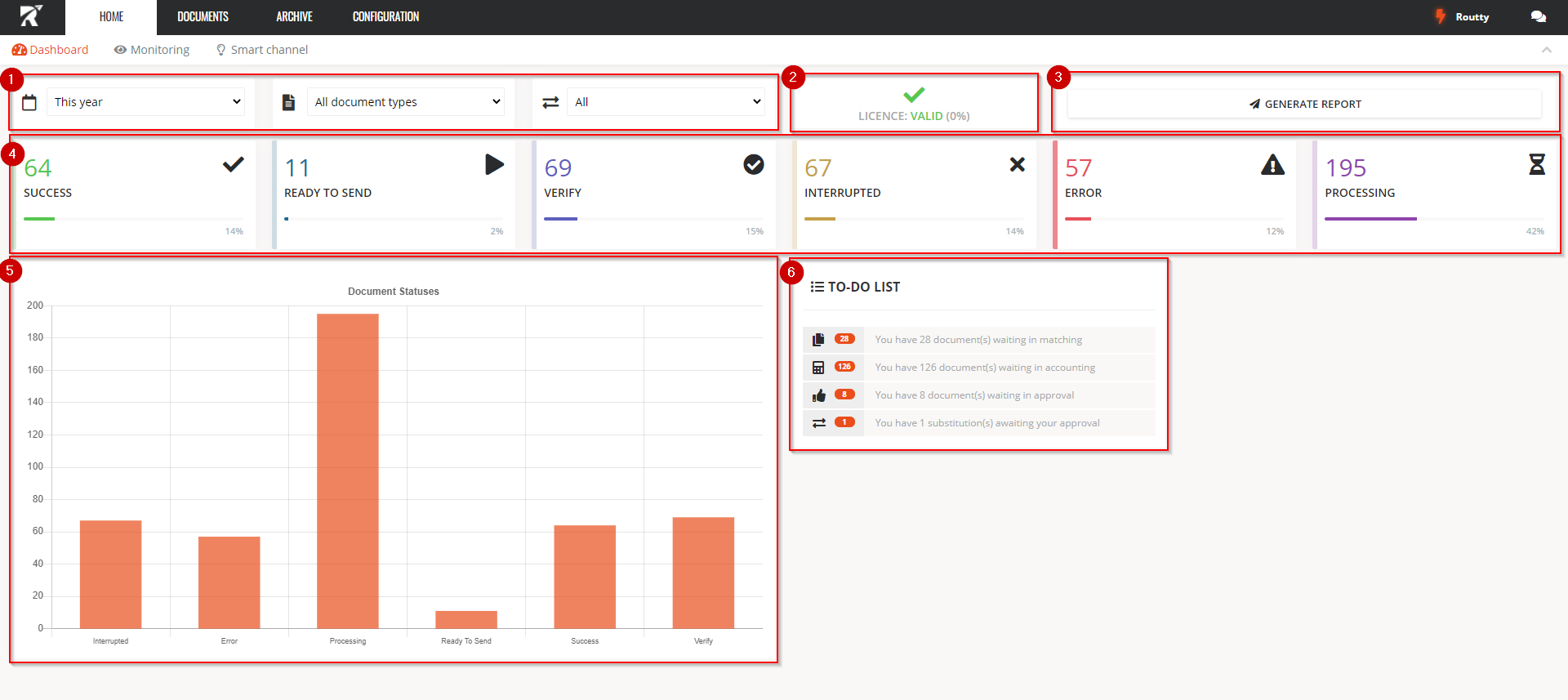
Task: Switch to the Documents menu
Action: coord(203,17)
